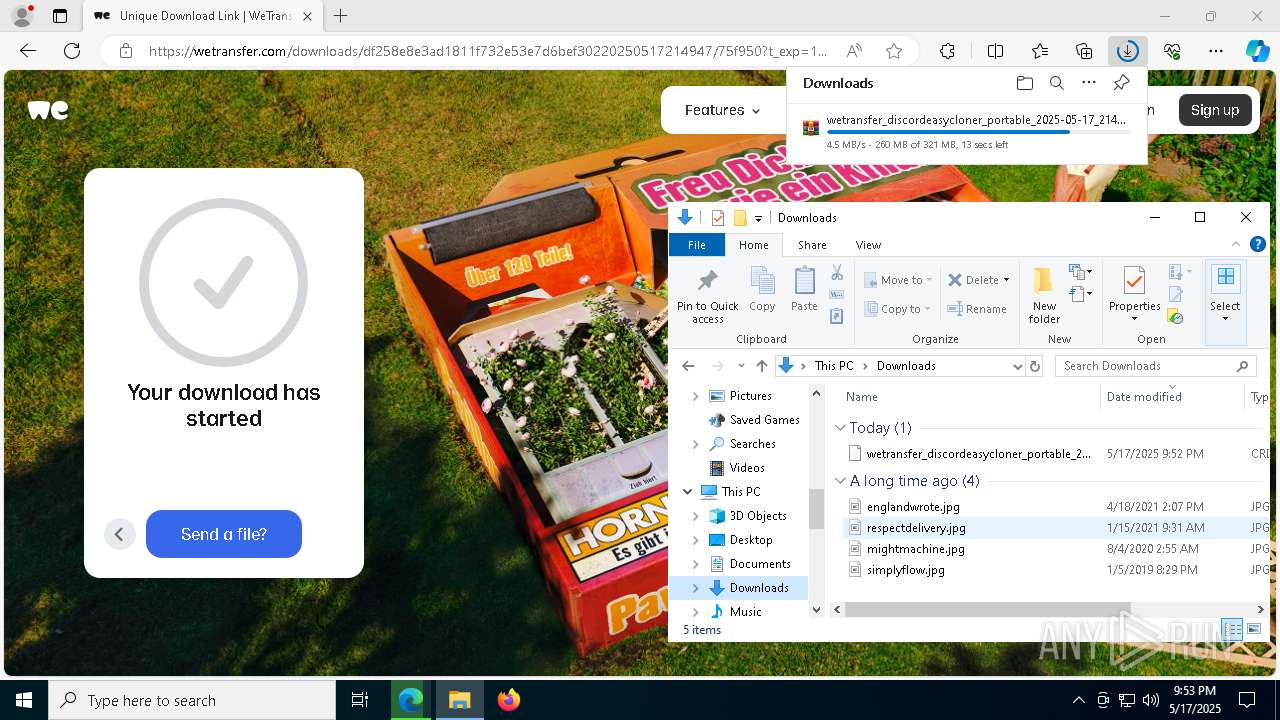Image resolution: width=1280 pixels, height=720 pixels.
Task: Collapse the Today group
Action: tap(840, 428)
